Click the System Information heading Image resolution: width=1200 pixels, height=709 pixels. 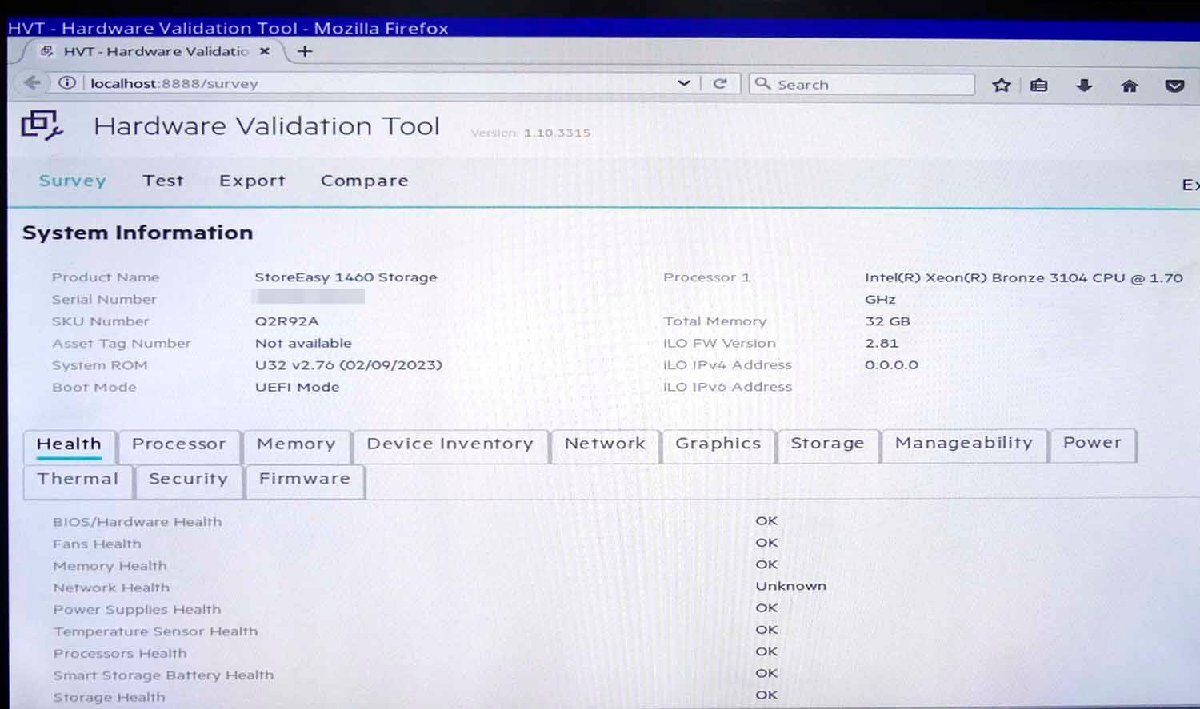(x=137, y=233)
